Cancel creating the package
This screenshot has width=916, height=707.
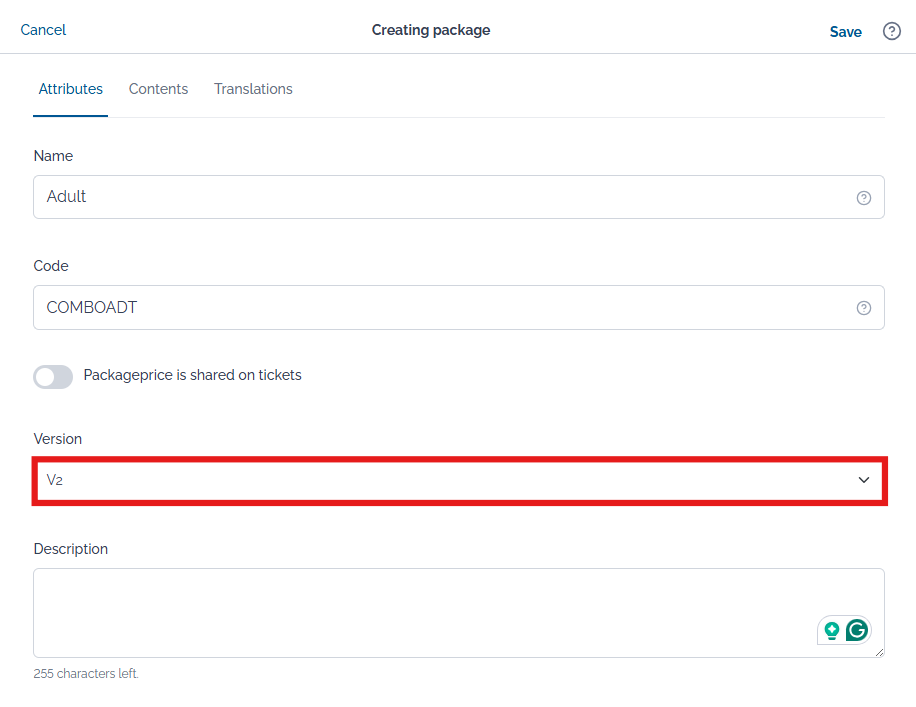point(43,30)
